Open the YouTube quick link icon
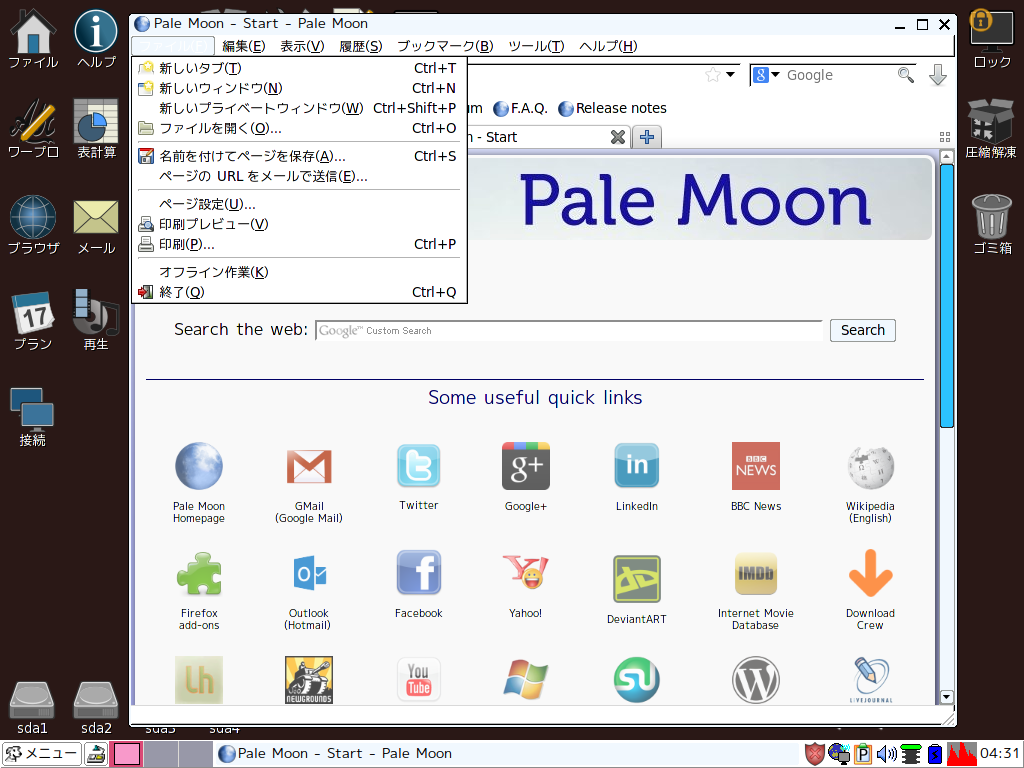 [x=419, y=680]
